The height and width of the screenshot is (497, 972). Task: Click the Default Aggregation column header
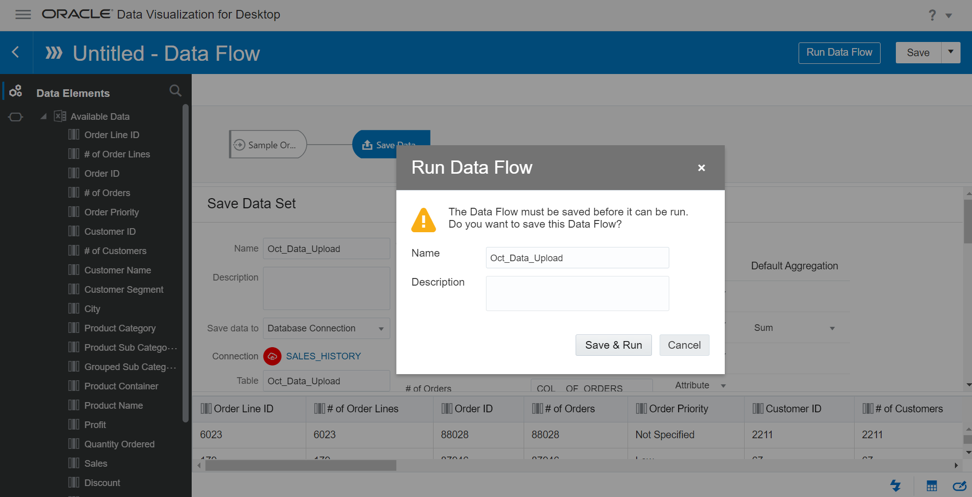coord(794,266)
